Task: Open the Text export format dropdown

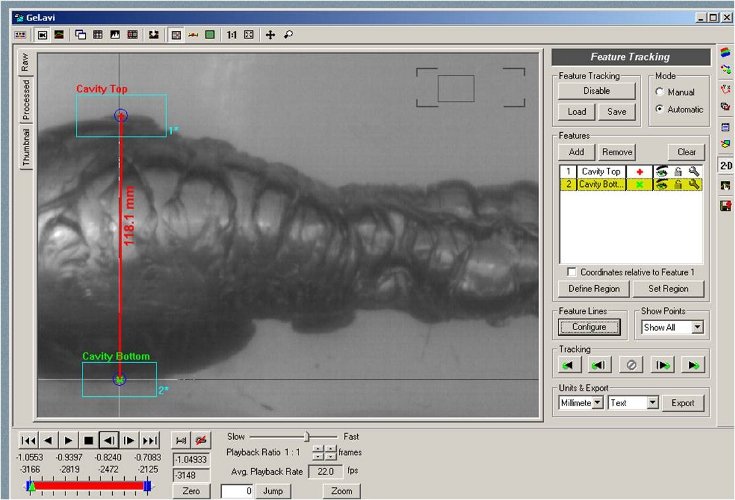Action: [652, 403]
